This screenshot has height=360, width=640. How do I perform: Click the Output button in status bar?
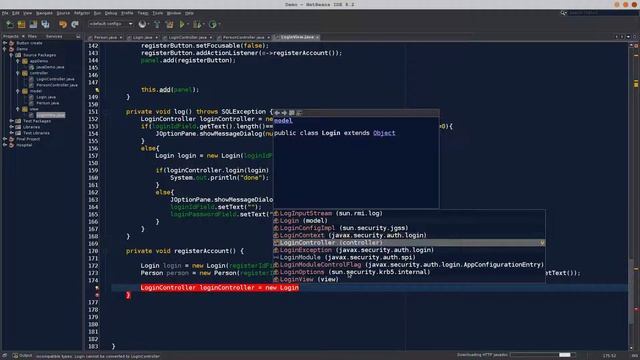tap(22, 356)
